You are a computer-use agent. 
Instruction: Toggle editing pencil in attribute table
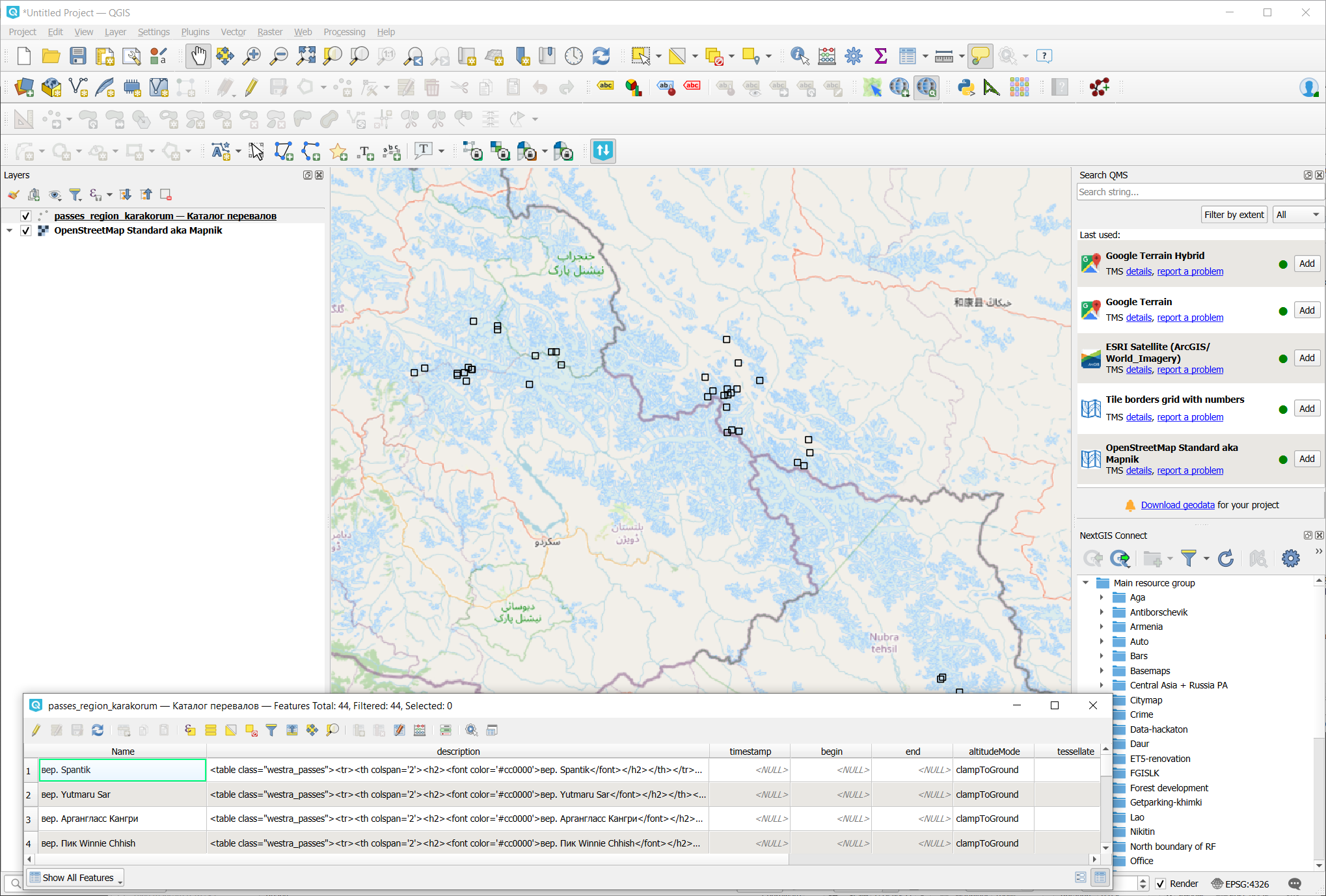click(x=36, y=730)
